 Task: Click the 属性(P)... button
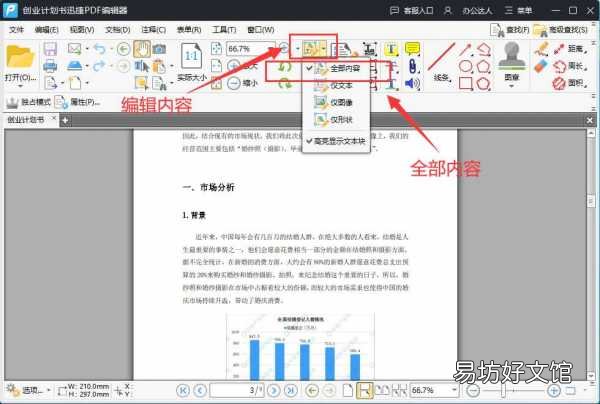(x=78, y=102)
